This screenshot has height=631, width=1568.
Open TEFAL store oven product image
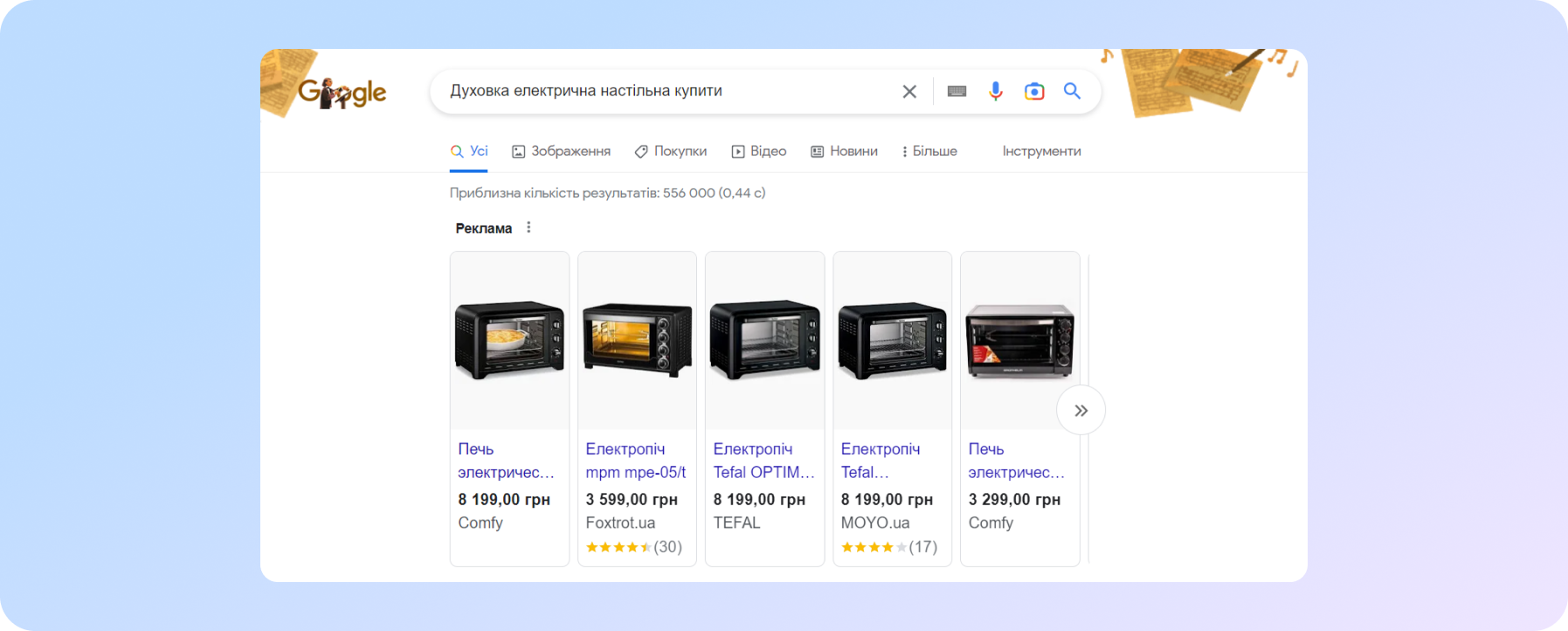[x=764, y=340]
